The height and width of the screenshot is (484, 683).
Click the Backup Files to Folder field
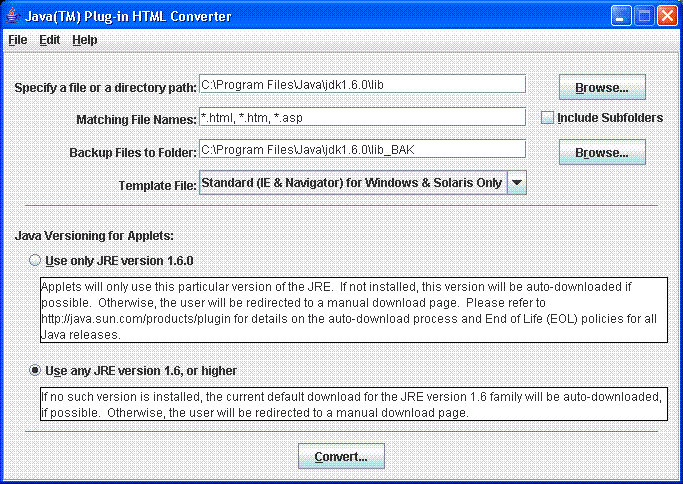click(362, 150)
